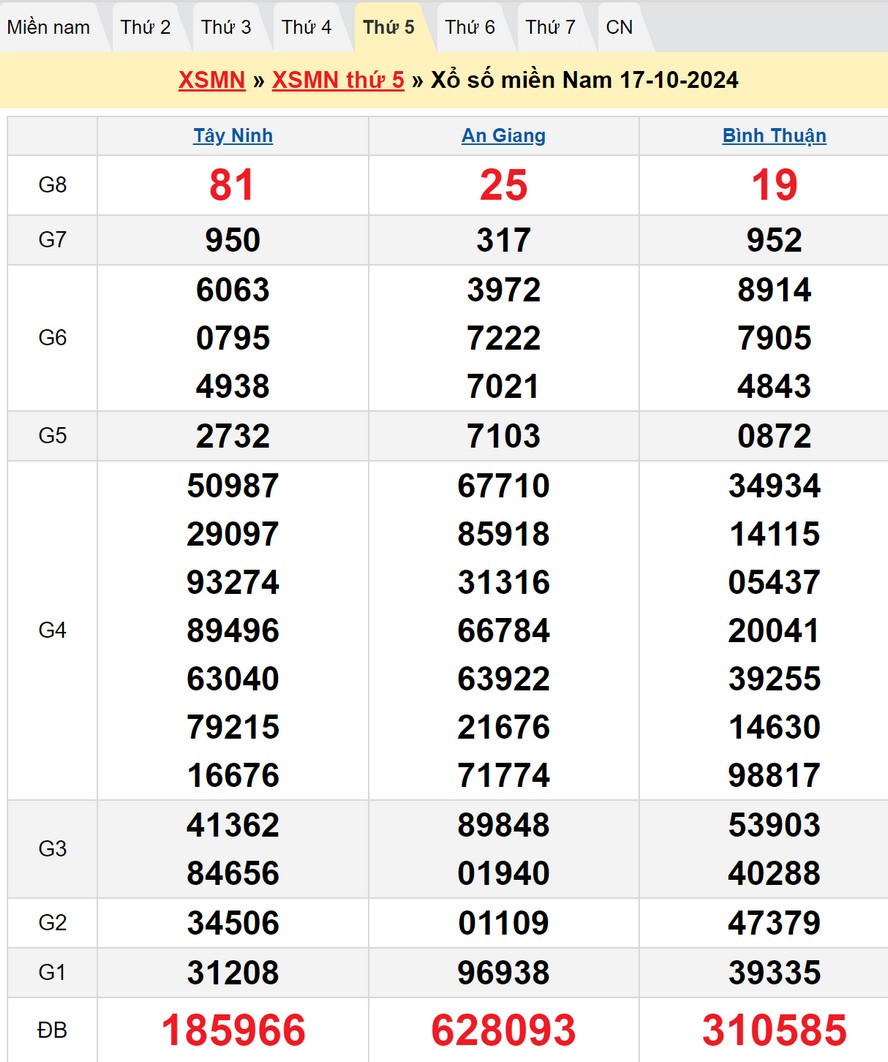Switch to the Thứ 6 tab

[x=470, y=27]
